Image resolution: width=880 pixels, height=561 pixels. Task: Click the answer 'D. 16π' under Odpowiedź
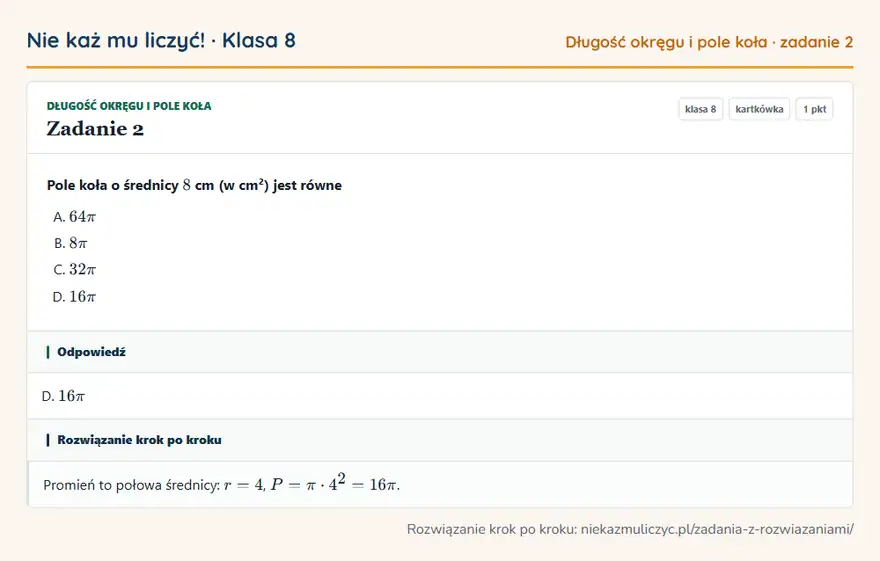point(63,396)
